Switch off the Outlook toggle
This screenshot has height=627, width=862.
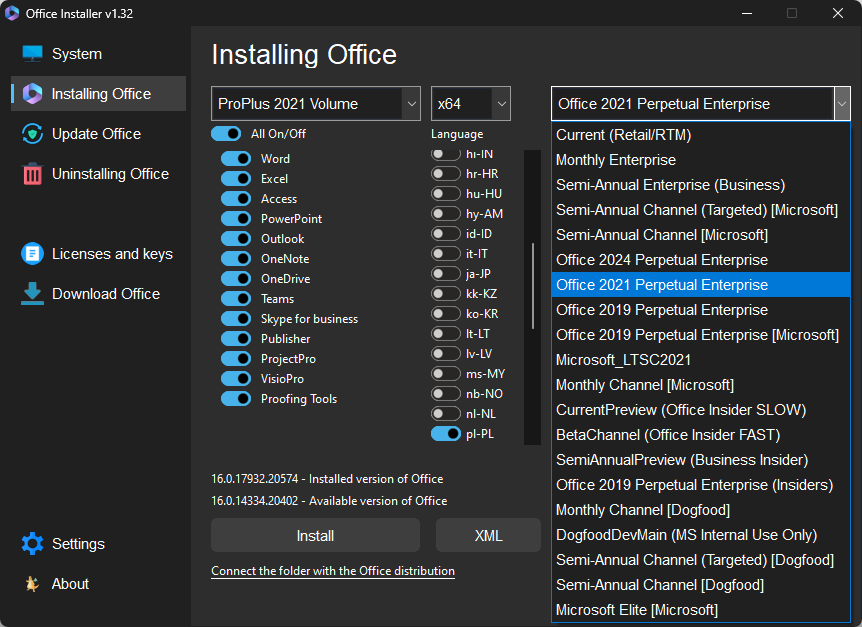pyautogui.click(x=236, y=238)
